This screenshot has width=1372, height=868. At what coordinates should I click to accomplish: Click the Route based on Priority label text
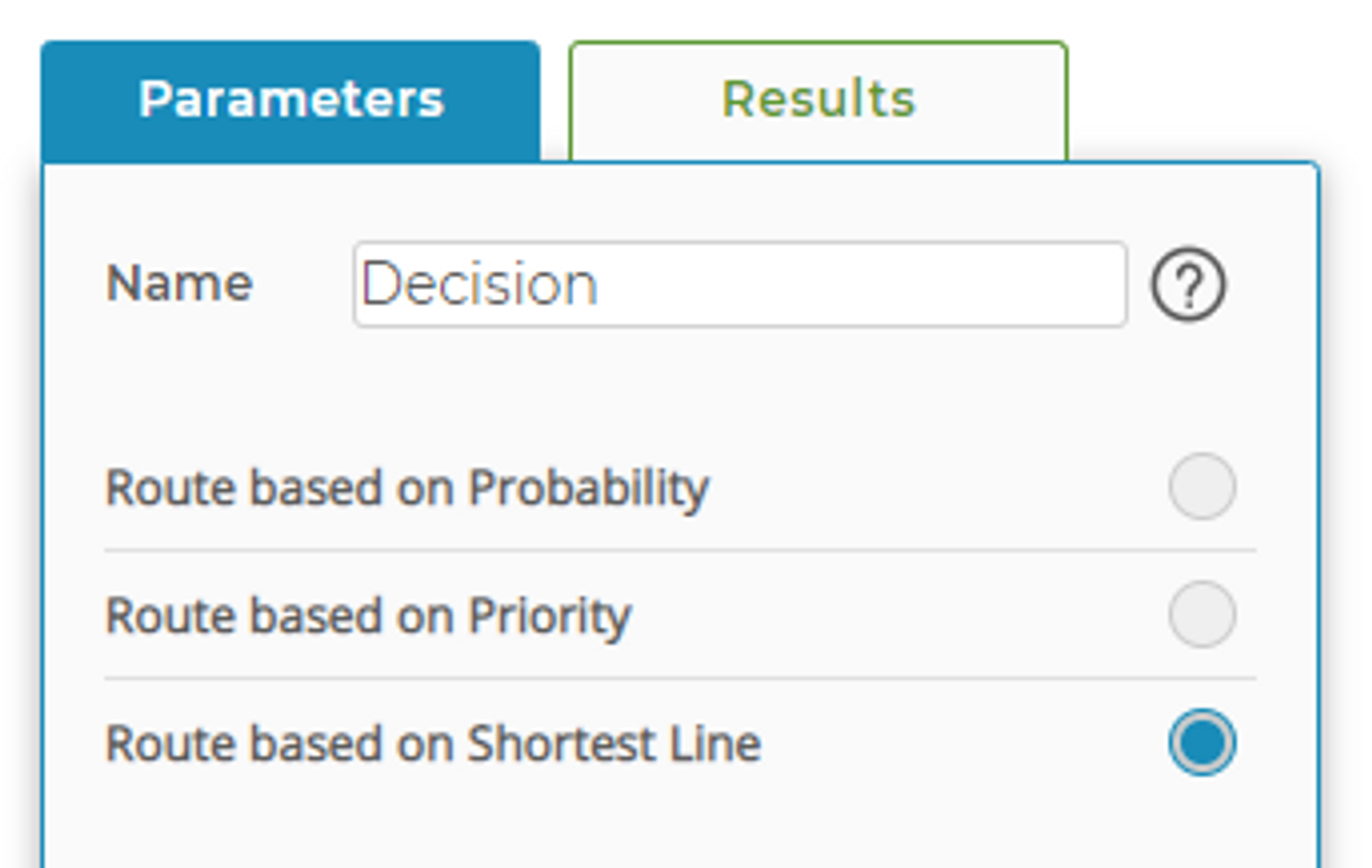369,615
